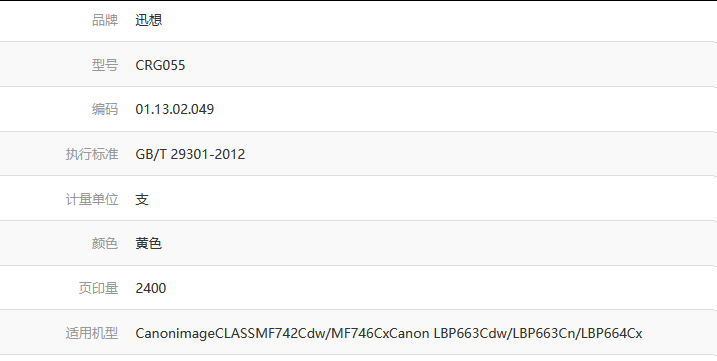Viewport: 717px width, 361px height.
Task: Click the MF746CxCanon model text
Action: 380,333
